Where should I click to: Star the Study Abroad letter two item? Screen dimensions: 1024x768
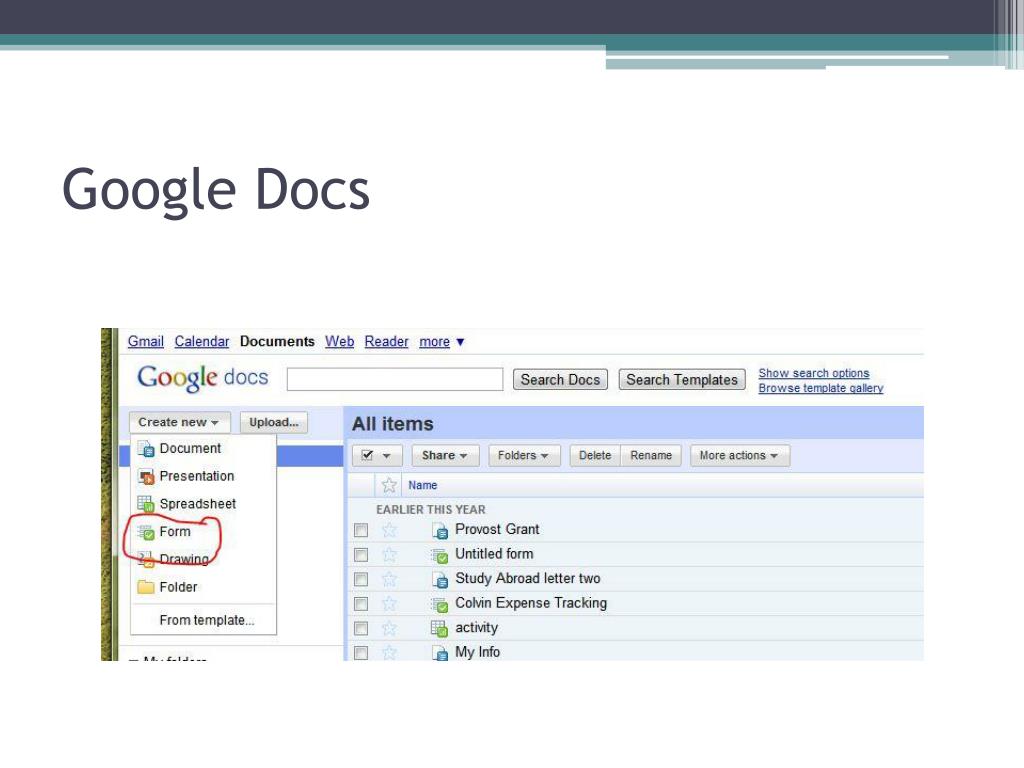pyautogui.click(x=389, y=579)
